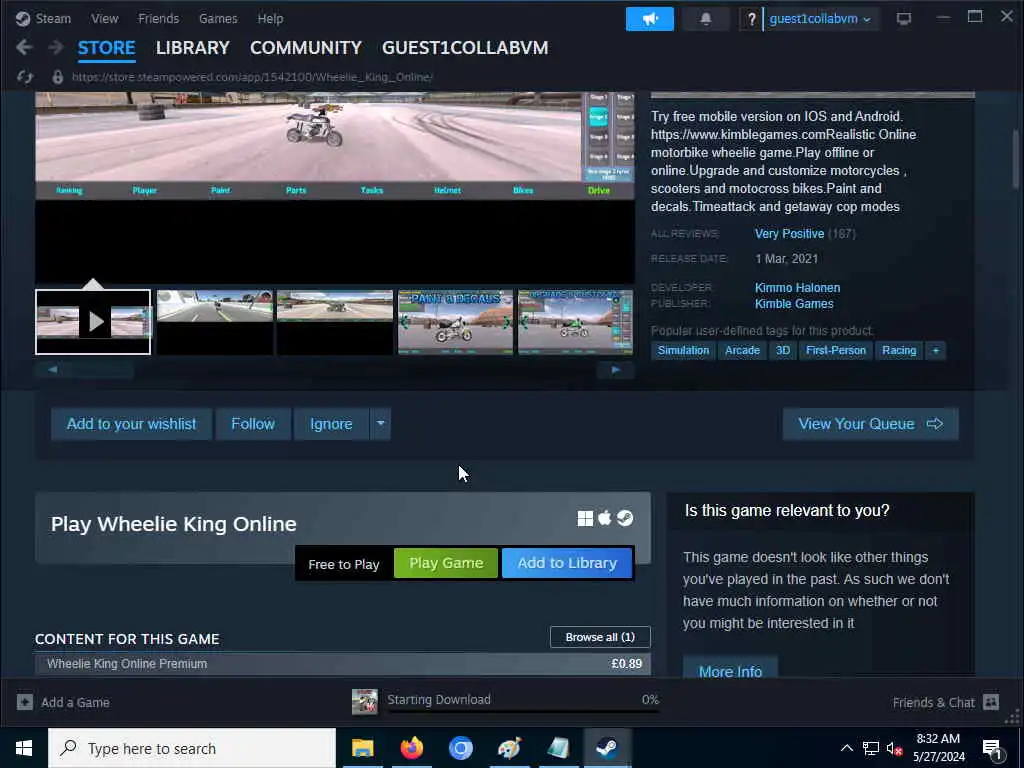Reload the store page
The height and width of the screenshot is (768, 1024).
25,77
